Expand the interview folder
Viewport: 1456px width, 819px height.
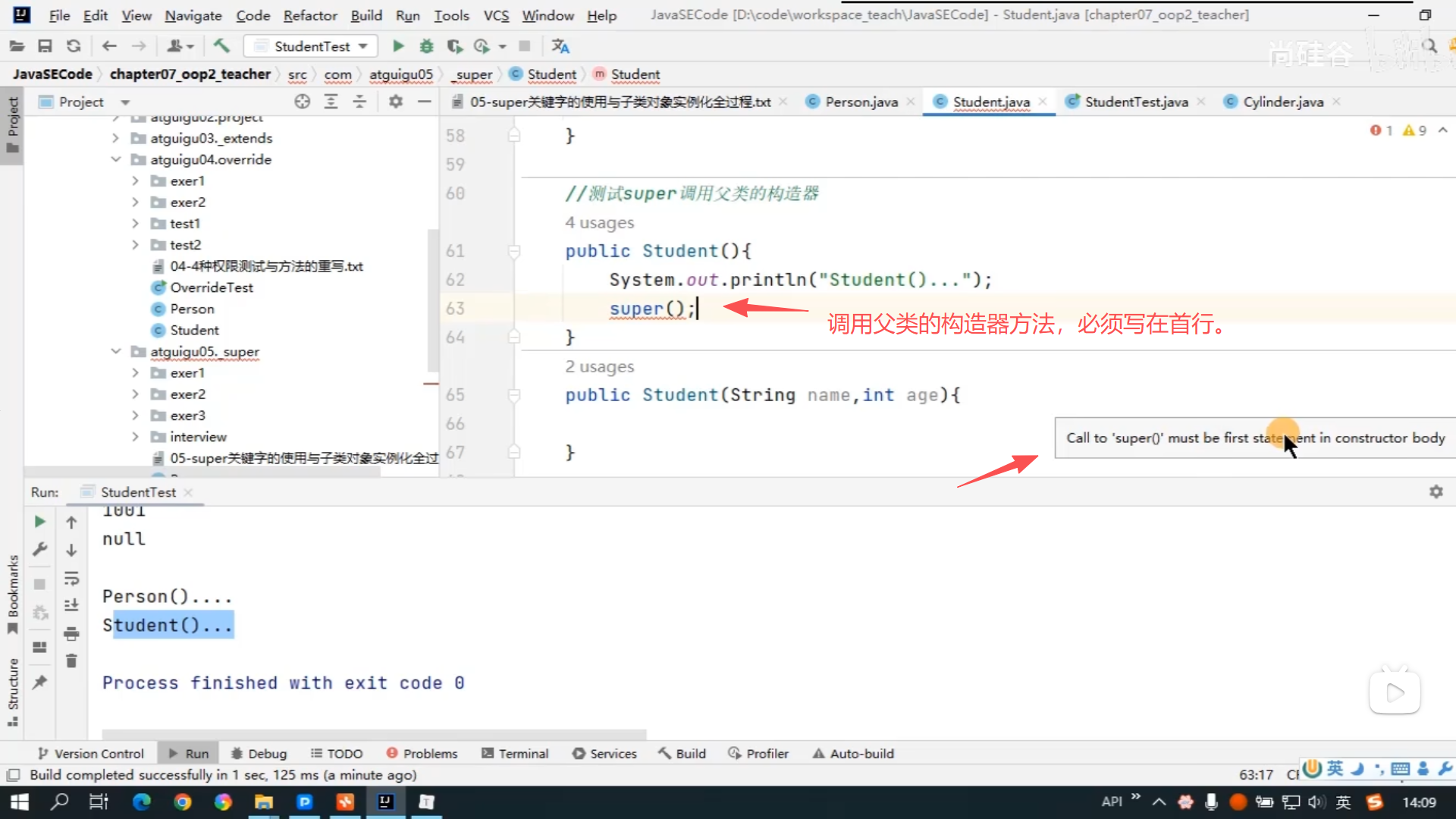point(136,437)
